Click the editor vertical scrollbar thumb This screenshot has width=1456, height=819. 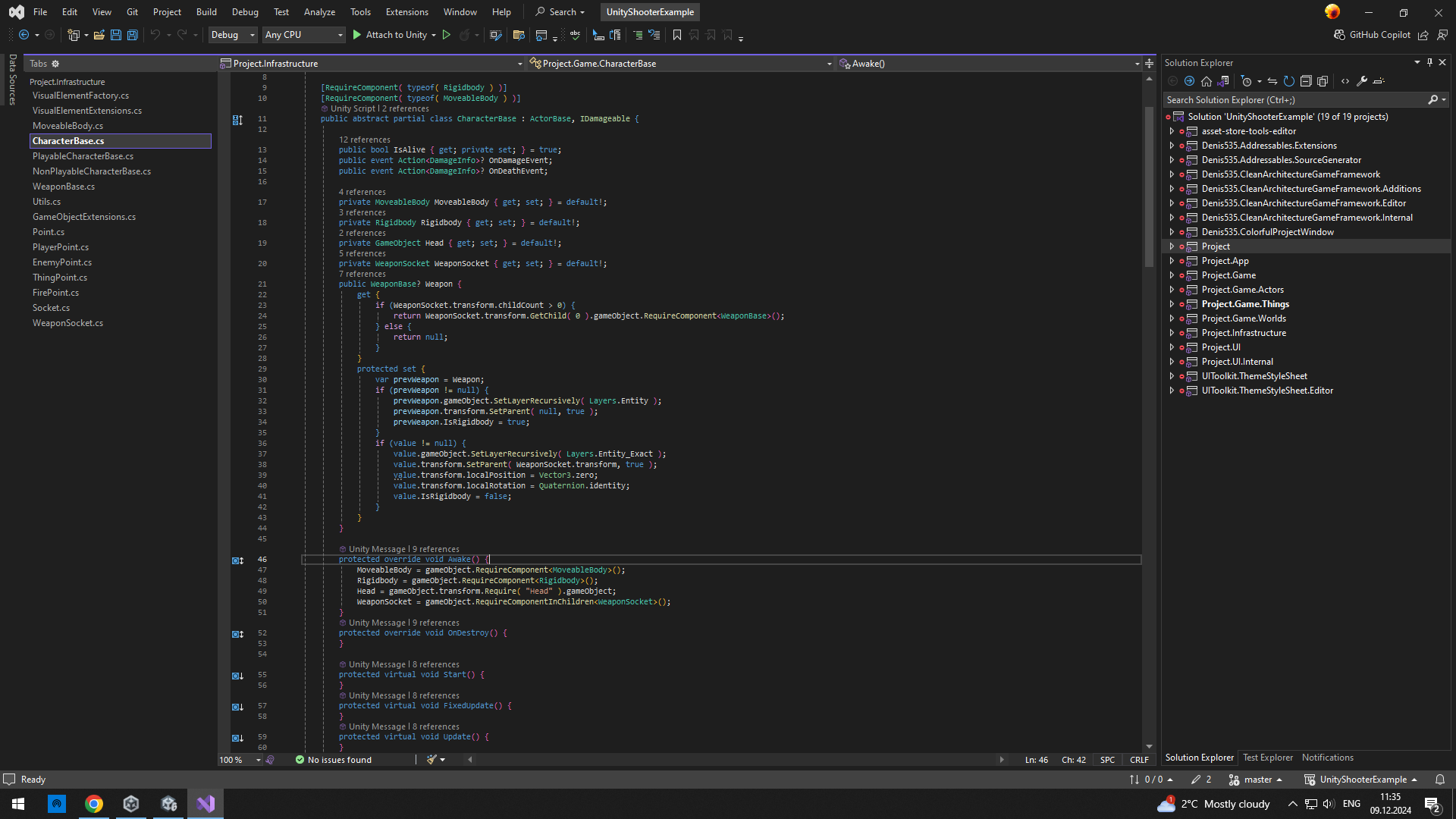[x=1149, y=186]
